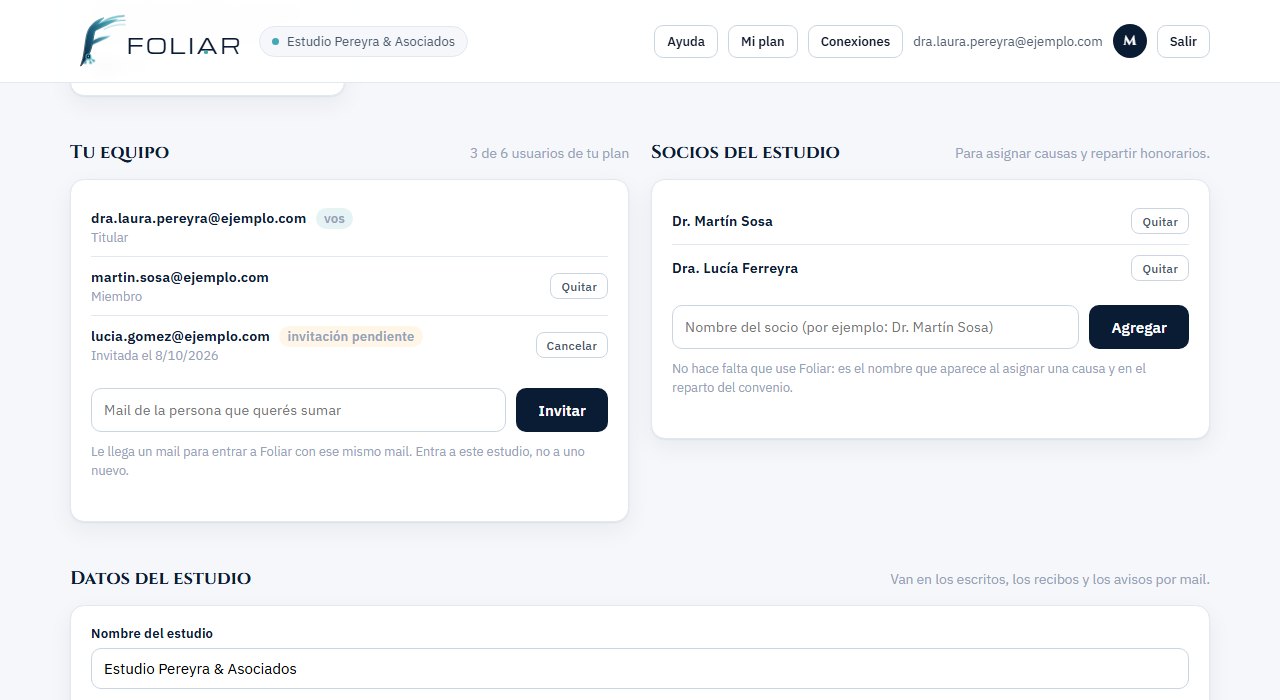Viewport: 1280px width, 700px height.
Task: Click the '3 de 6 usuarios de tu plan' text
Action: (549, 153)
